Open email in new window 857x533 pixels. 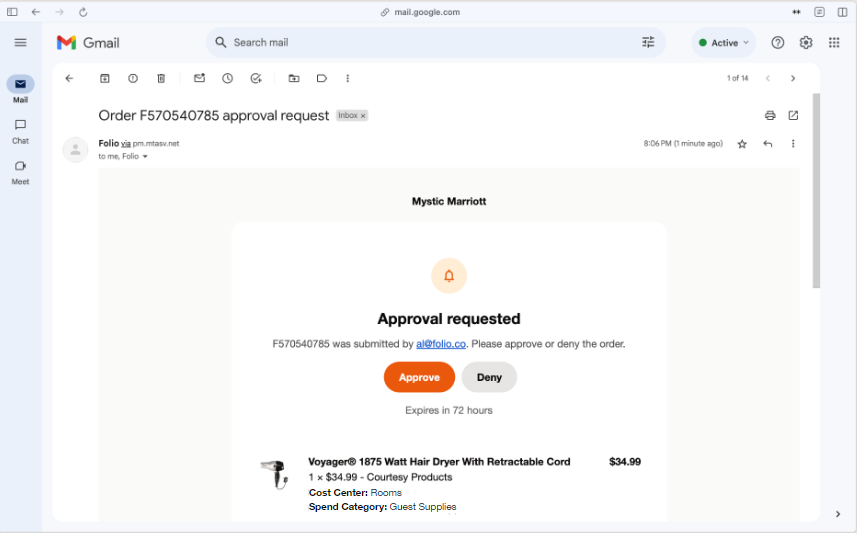click(793, 115)
